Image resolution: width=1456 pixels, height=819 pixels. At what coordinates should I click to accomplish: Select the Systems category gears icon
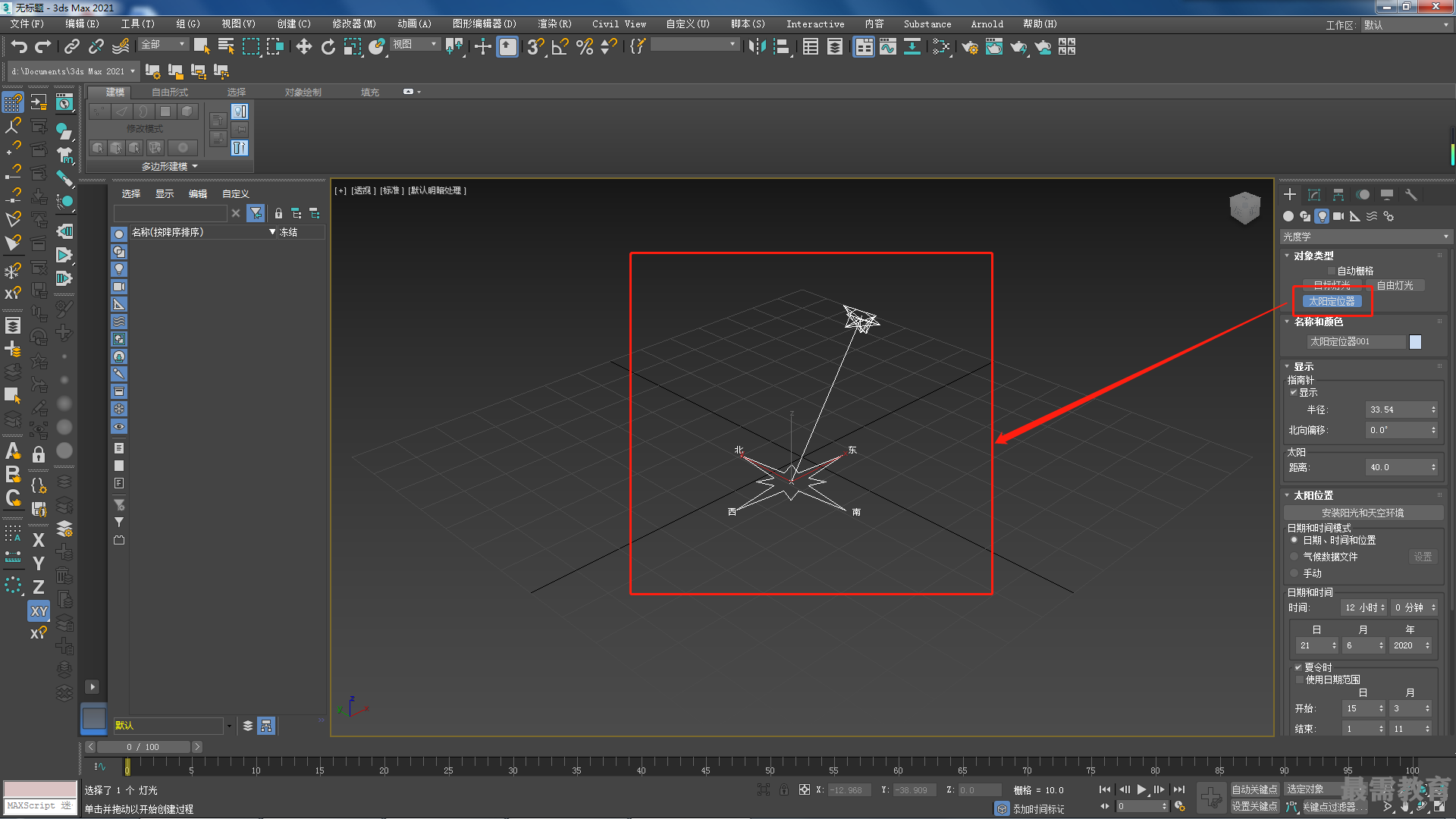coord(1389,216)
